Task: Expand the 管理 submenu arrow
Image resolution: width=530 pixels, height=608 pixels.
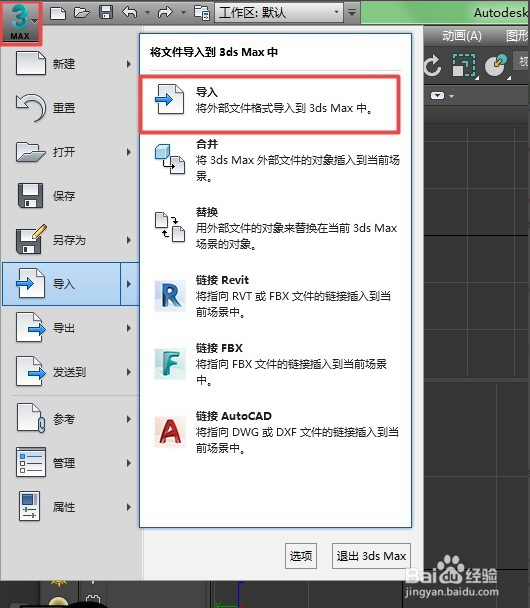Action: coord(129,463)
